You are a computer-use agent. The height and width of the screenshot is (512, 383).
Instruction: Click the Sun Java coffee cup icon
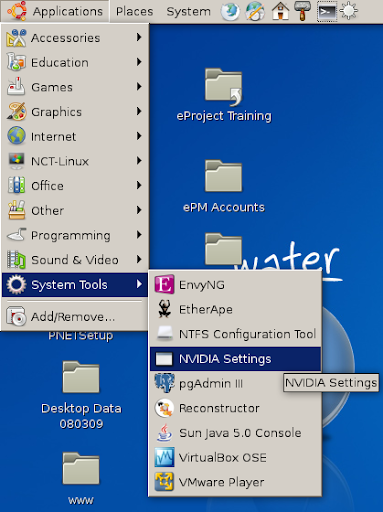(x=164, y=432)
